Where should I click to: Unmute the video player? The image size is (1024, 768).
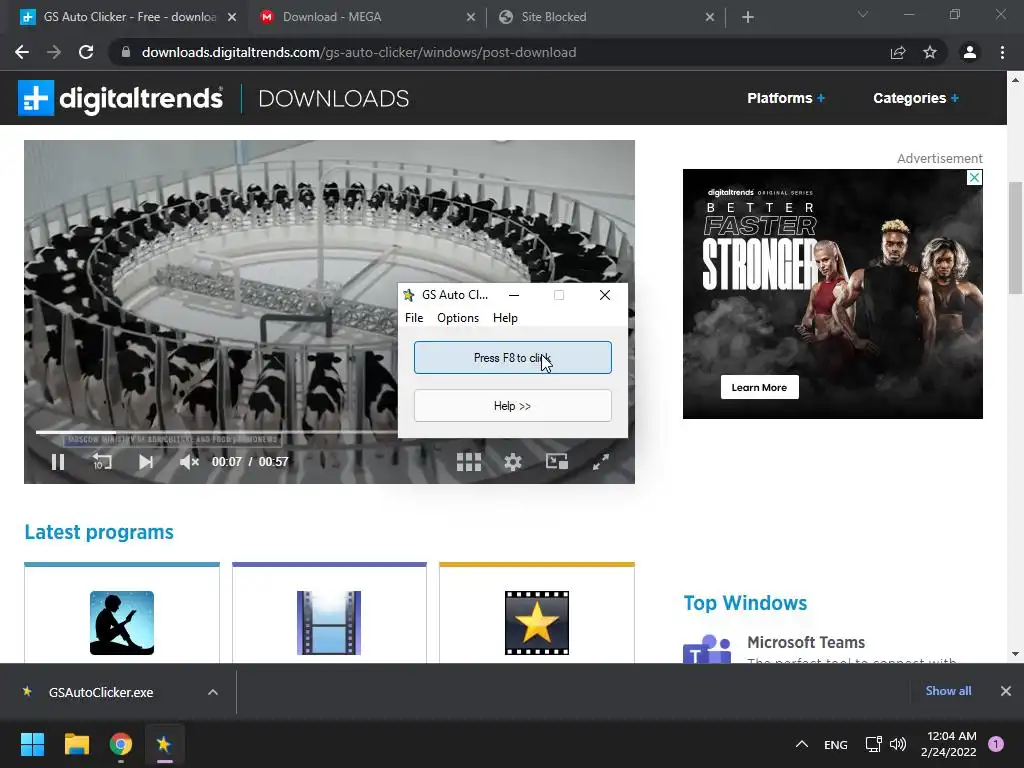tap(189, 462)
